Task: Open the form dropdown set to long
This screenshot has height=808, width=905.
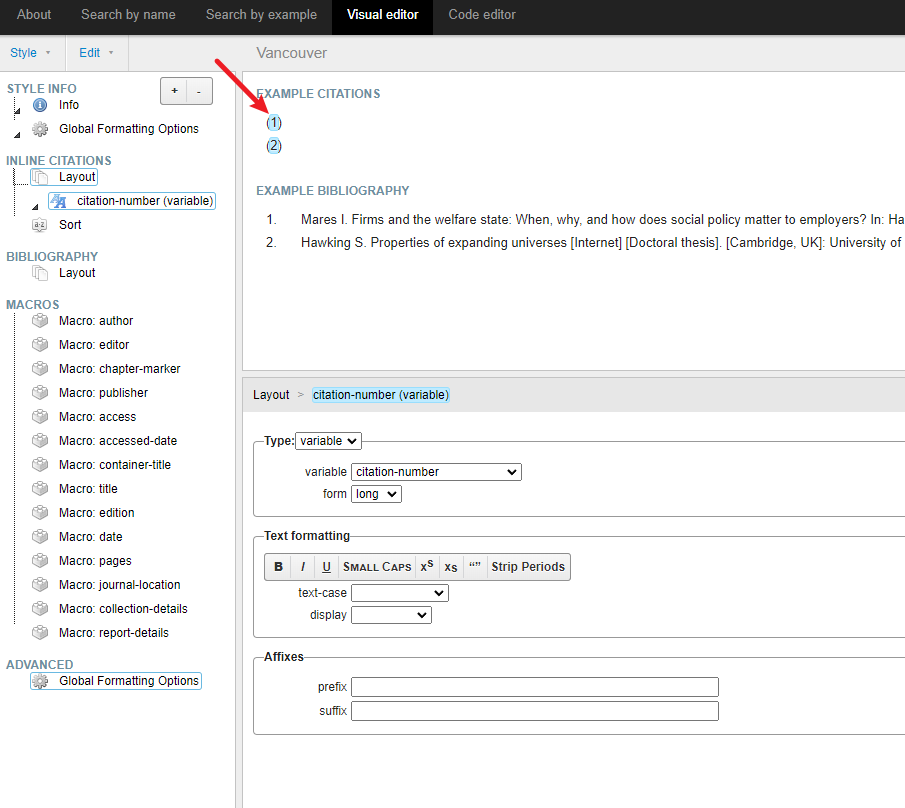Action: [376, 494]
